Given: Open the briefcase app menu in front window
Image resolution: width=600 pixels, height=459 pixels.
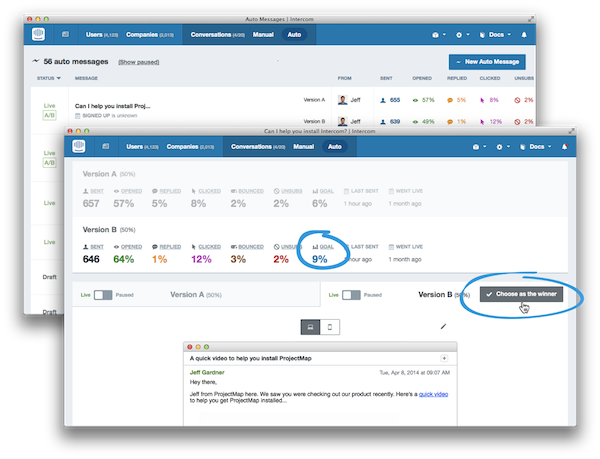Looking at the screenshot, I should tap(479, 146).
